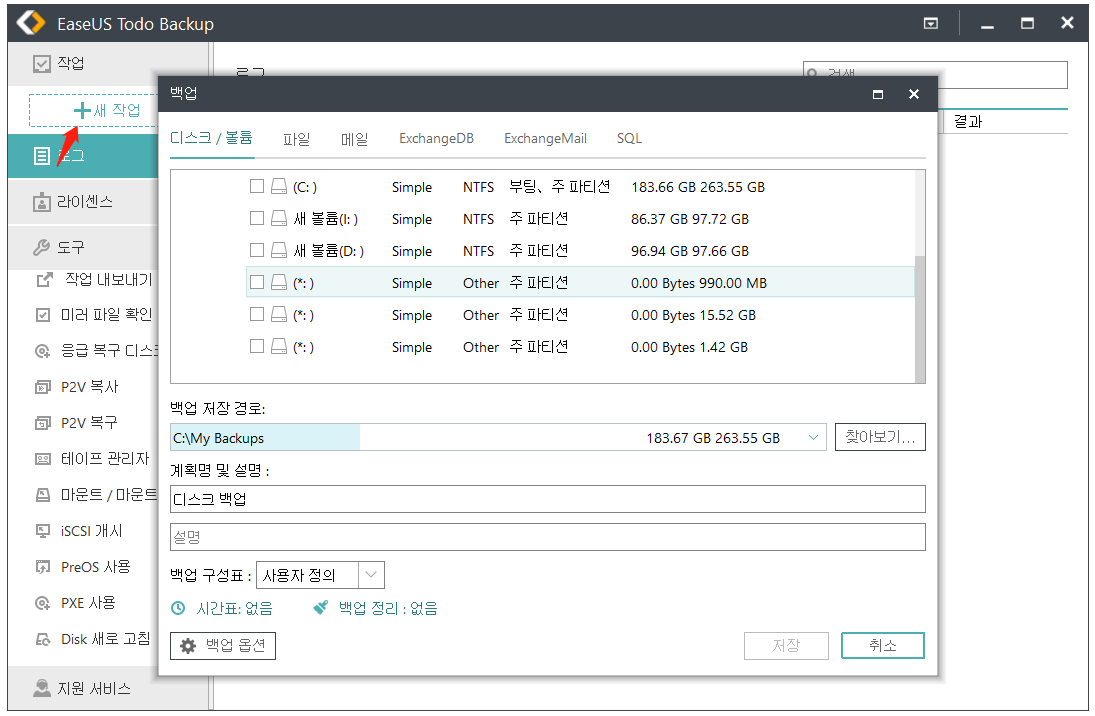Click the 설명 description input field
Viewport: 1095px width, 716px height.
(547, 537)
